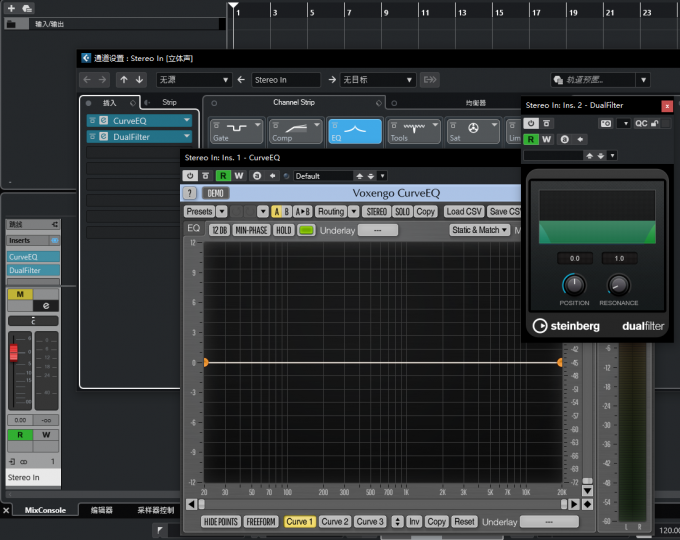Open the CurveEQ Presets dropdown arrow

tap(222, 212)
